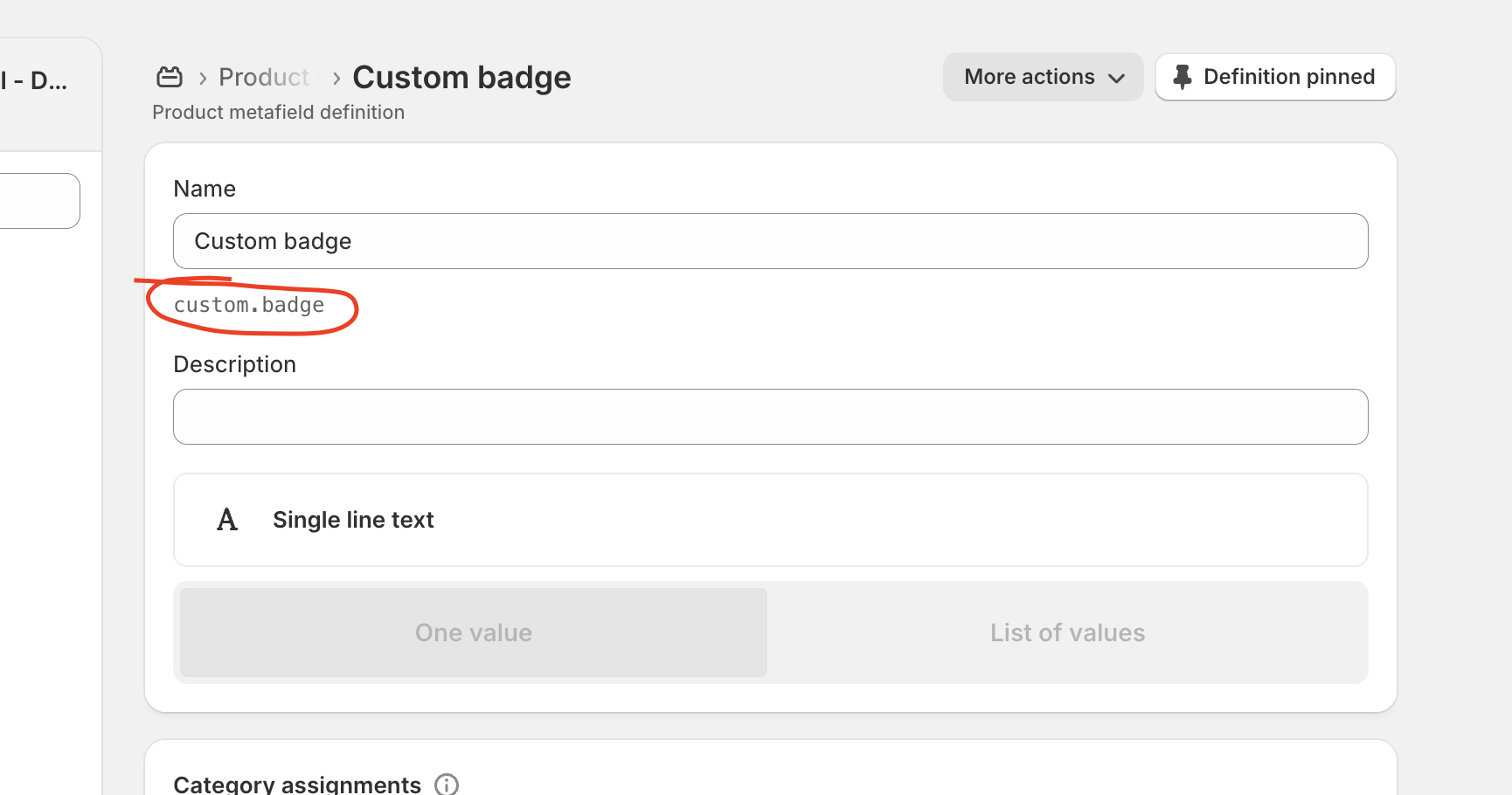Viewport: 1512px width, 795px height.
Task: Open the More actions dropdown
Action: [1043, 77]
